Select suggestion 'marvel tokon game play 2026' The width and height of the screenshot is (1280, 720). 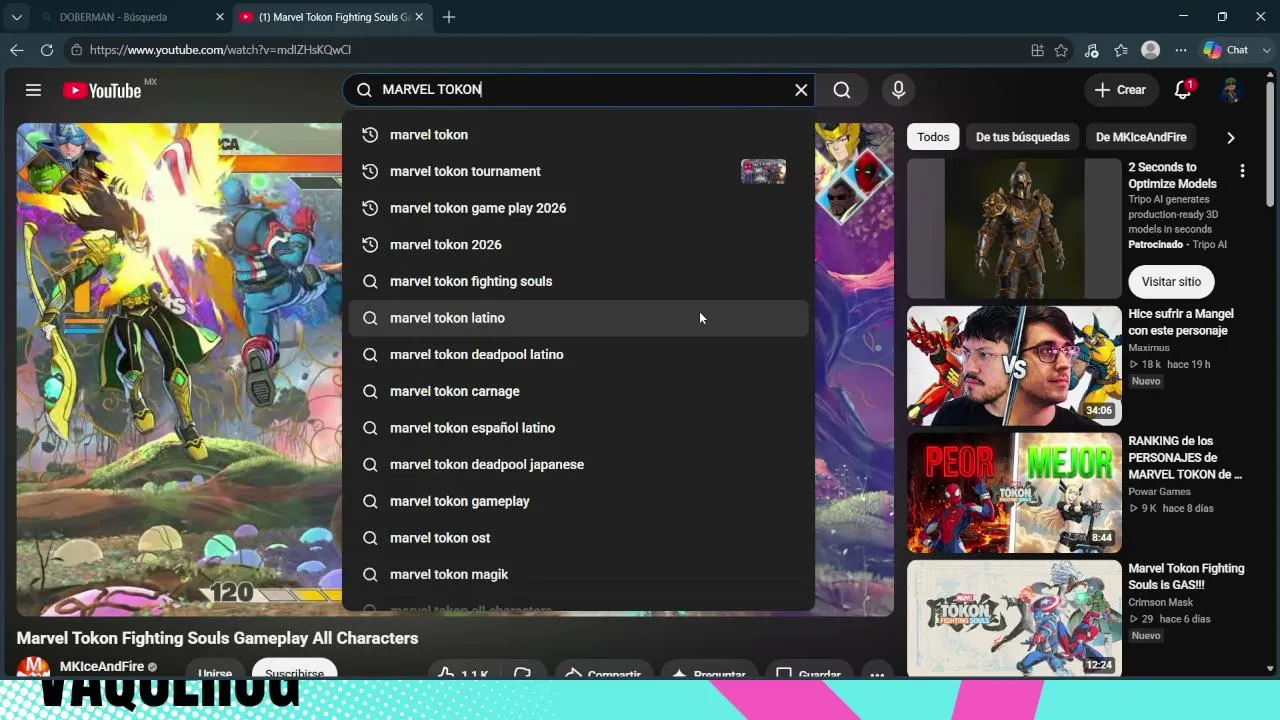click(579, 208)
